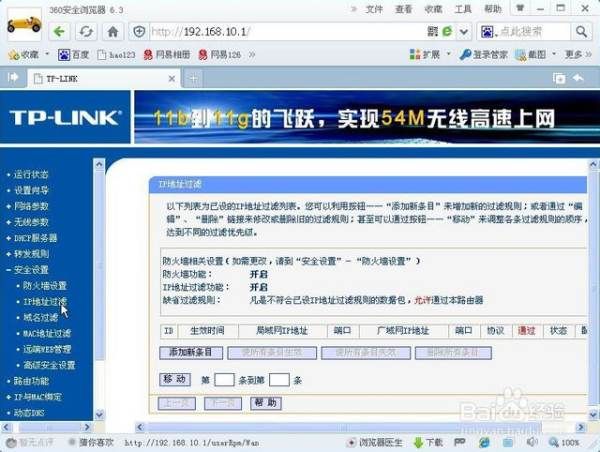Open the 网易126 bookmark
This screenshot has height=452, width=600.
(219, 55)
